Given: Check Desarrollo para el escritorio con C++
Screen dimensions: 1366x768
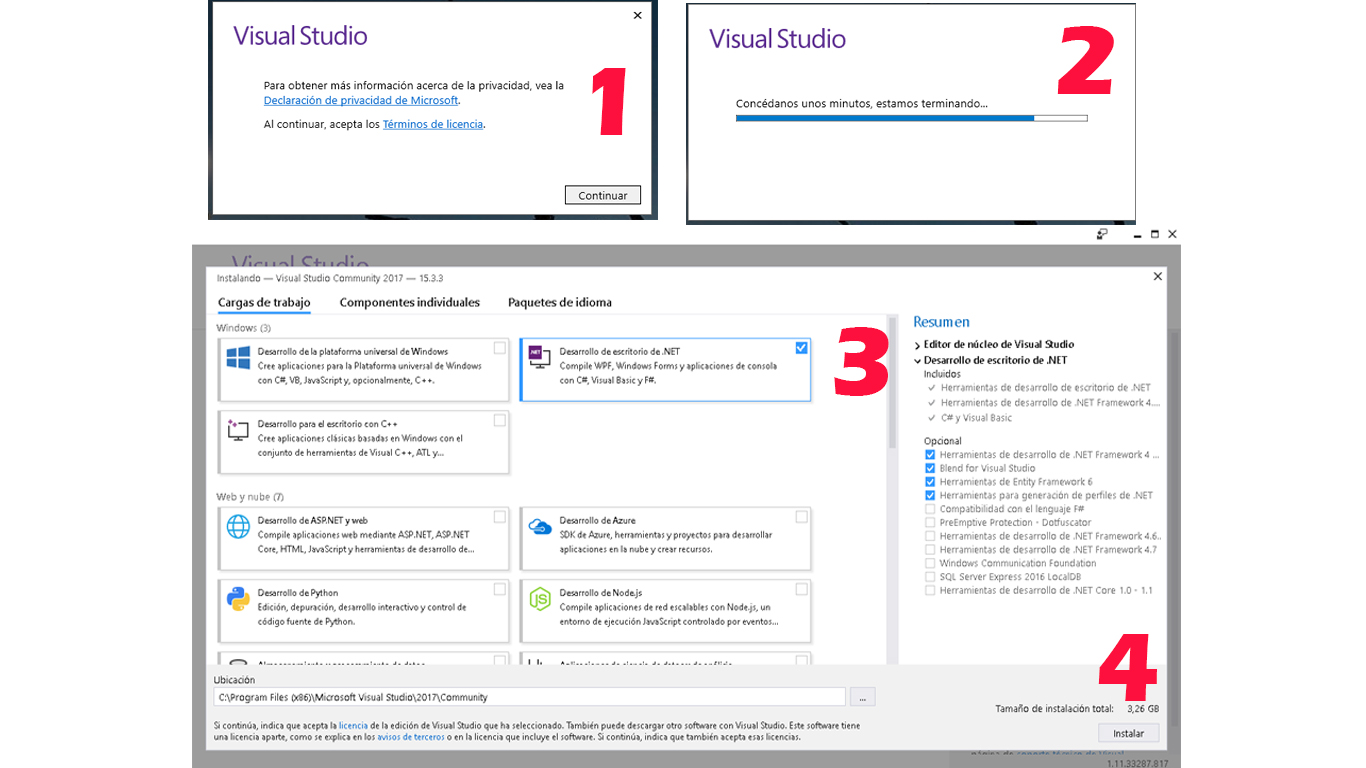Looking at the screenshot, I should pyautogui.click(x=499, y=420).
